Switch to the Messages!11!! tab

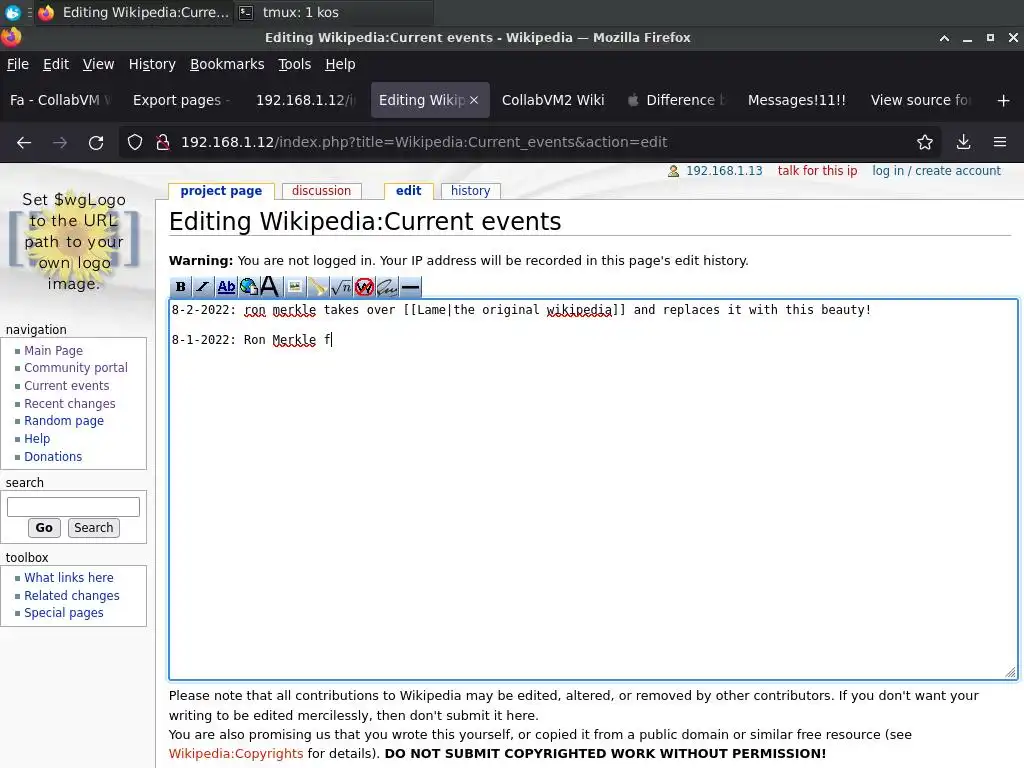797,100
